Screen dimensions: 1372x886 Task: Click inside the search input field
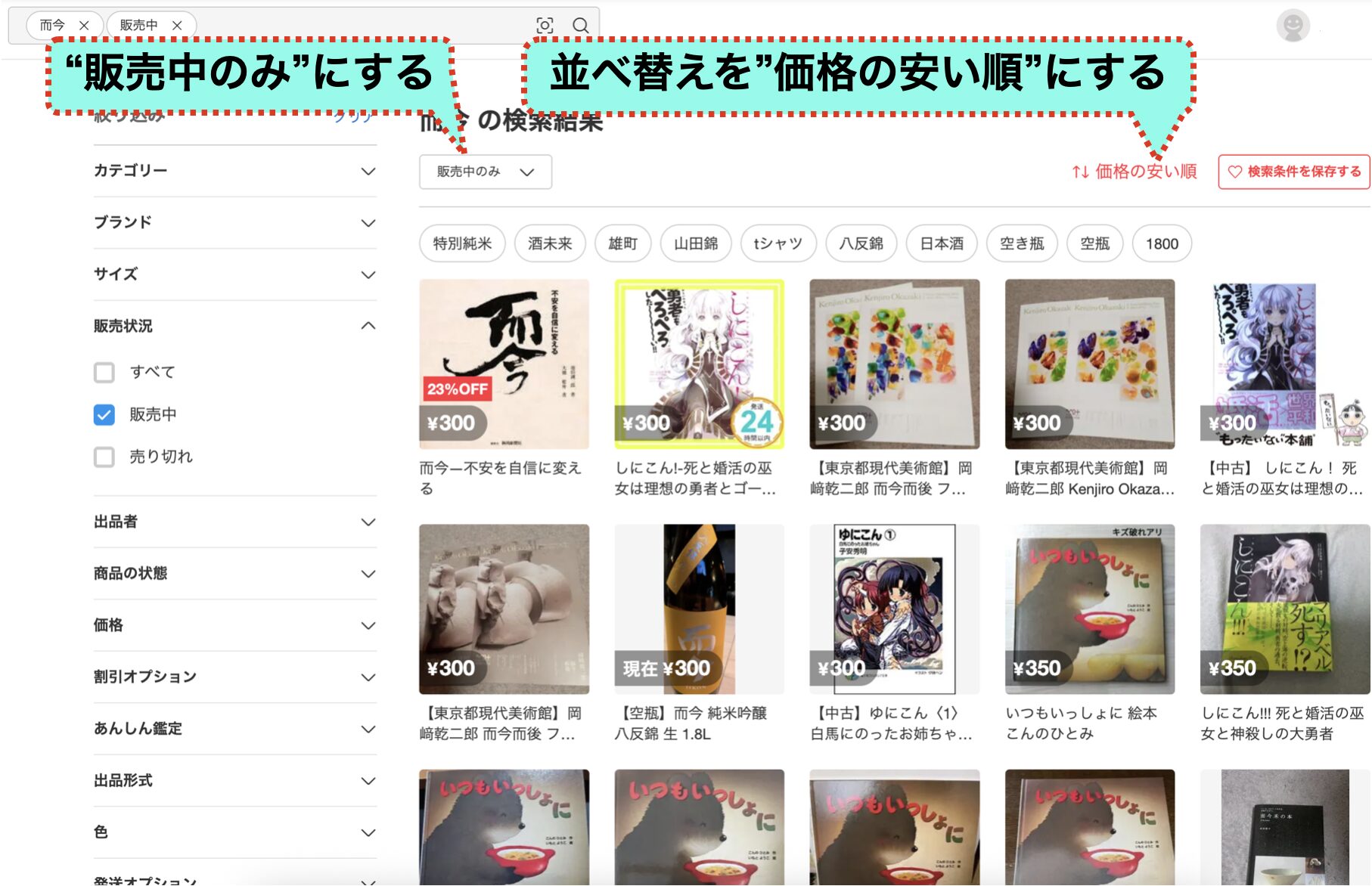[363, 25]
